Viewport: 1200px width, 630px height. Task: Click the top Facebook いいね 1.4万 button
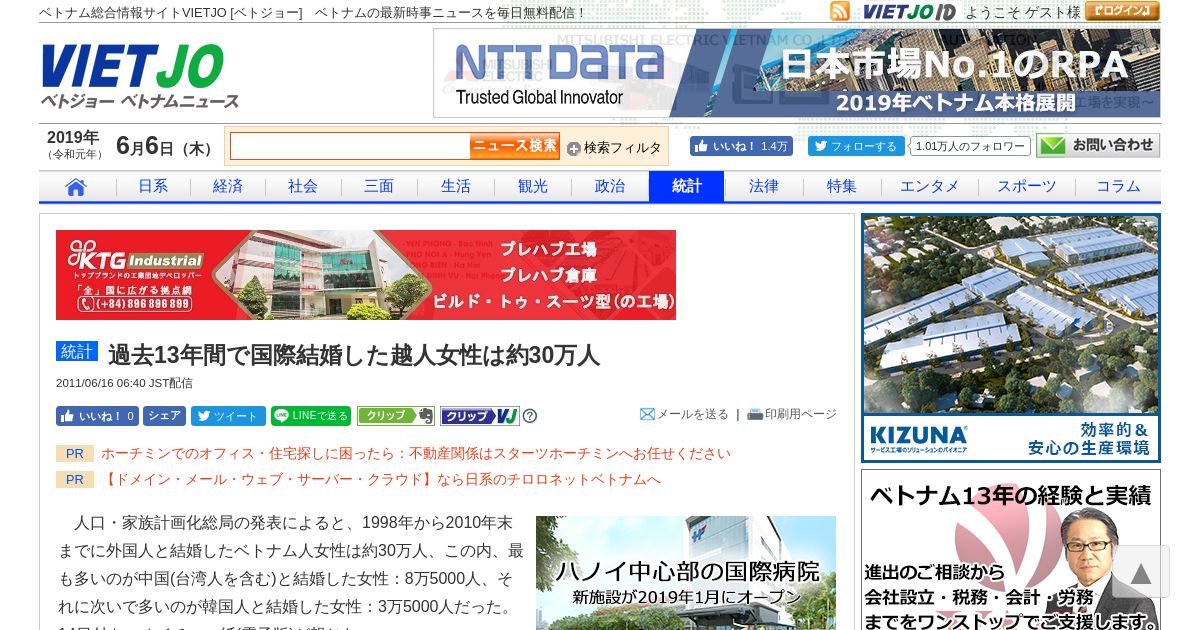[741, 146]
